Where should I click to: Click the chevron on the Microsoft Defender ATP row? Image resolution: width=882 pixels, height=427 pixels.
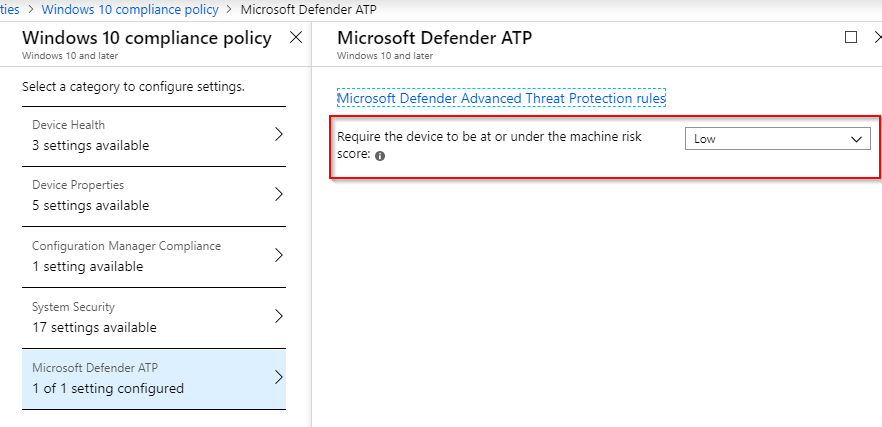coord(279,377)
